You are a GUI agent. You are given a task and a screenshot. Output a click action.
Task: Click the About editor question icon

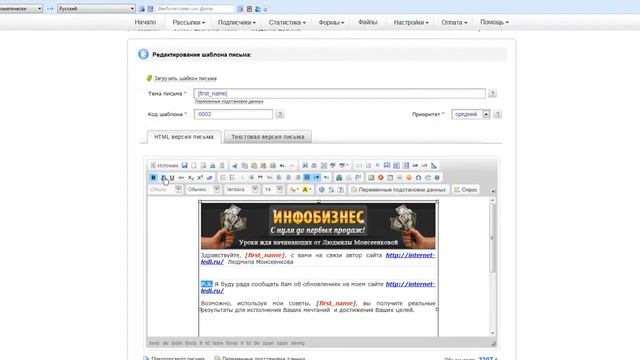(x=340, y=190)
